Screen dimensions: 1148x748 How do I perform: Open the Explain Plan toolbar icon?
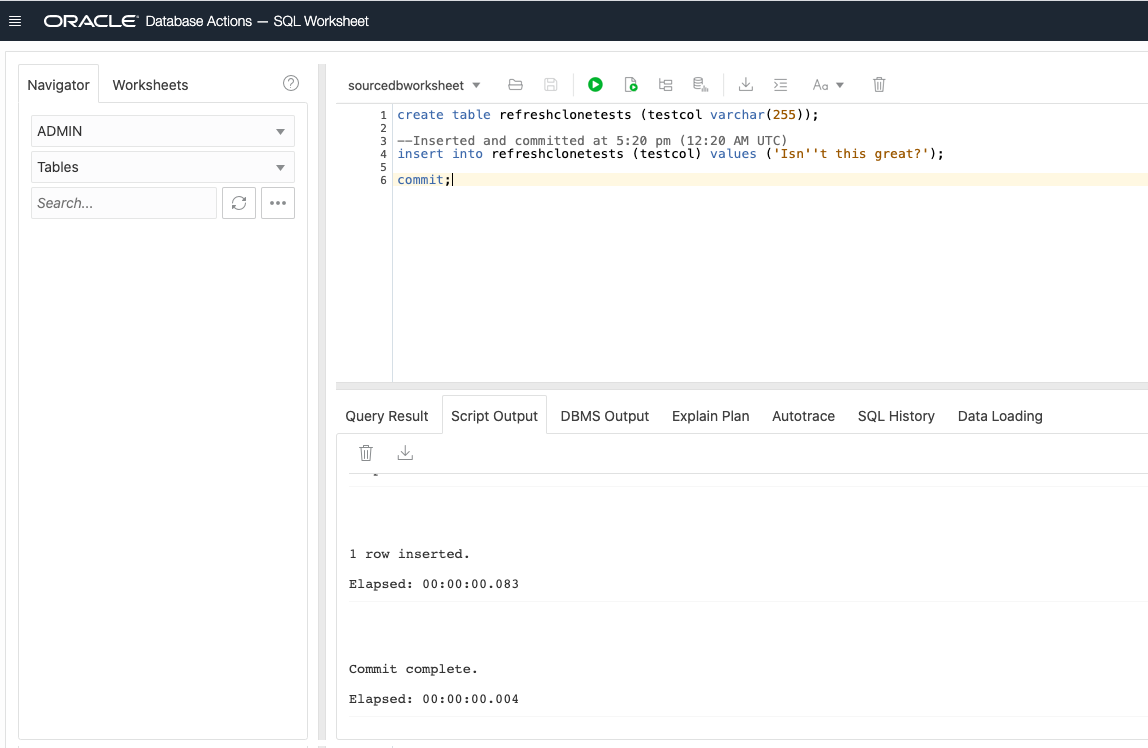point(665,85)
